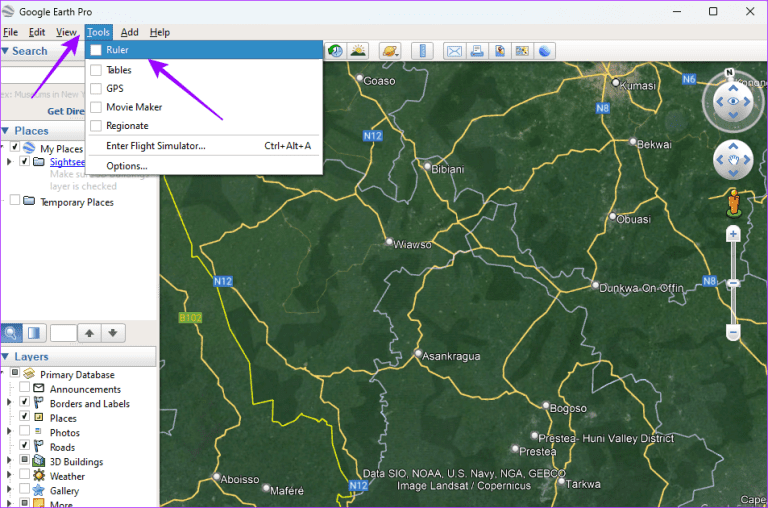768x508 pixels.
Task: Click the places search magnifier button
Action: pyautogui.click(x=11, y=333)
